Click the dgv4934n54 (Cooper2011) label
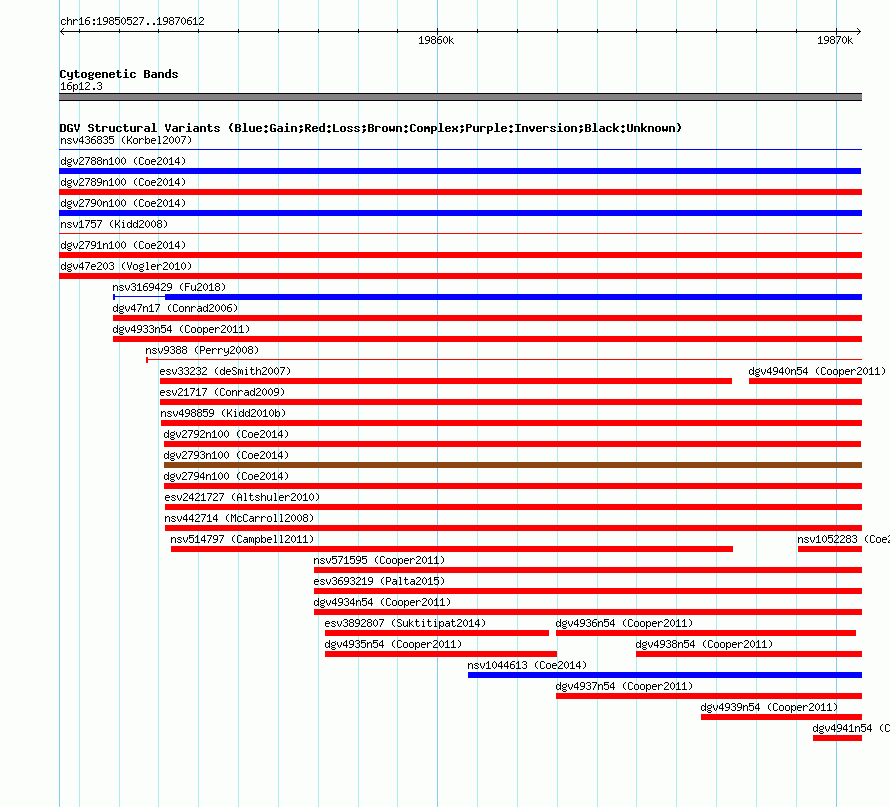The height and width of the screenshot is (807, 890). [x=382, y=602]
